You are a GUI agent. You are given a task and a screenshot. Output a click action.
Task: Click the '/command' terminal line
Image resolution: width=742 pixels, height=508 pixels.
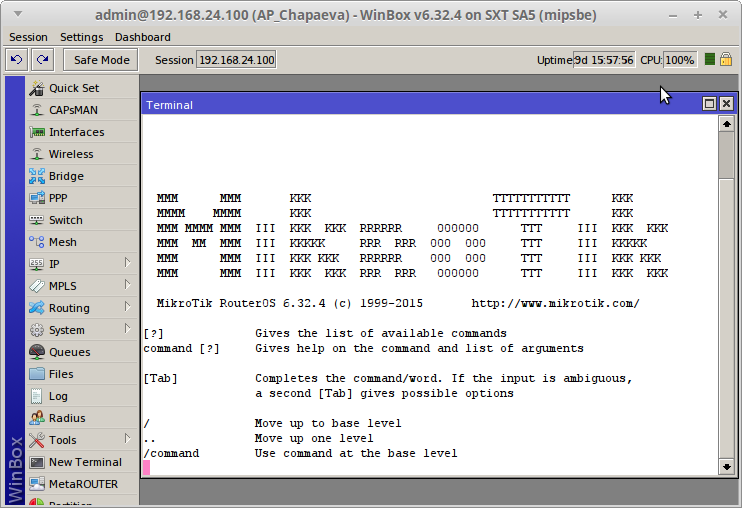[171, 453]
